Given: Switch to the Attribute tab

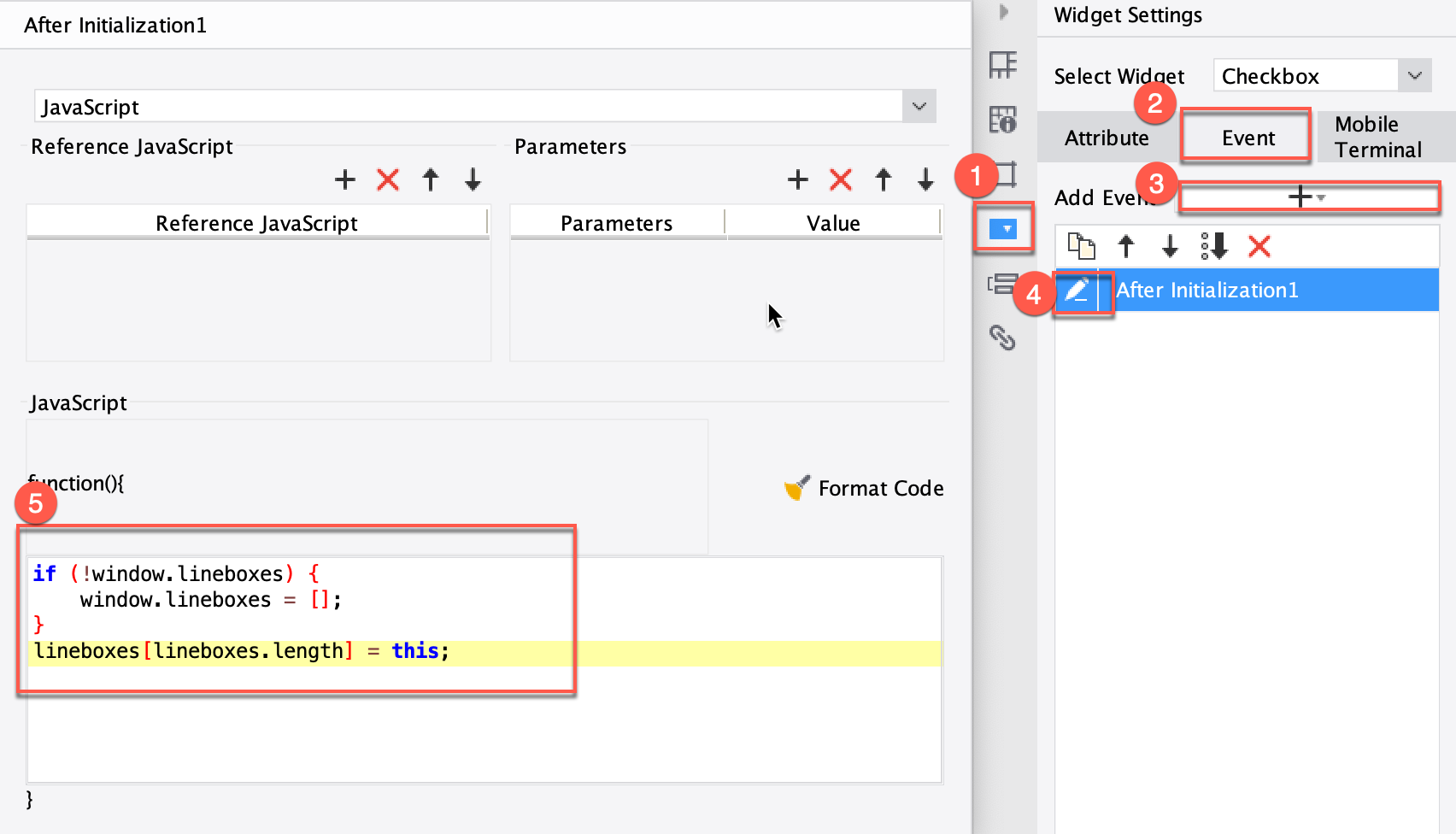Looking at the screenshot, I should point(1107,137).
